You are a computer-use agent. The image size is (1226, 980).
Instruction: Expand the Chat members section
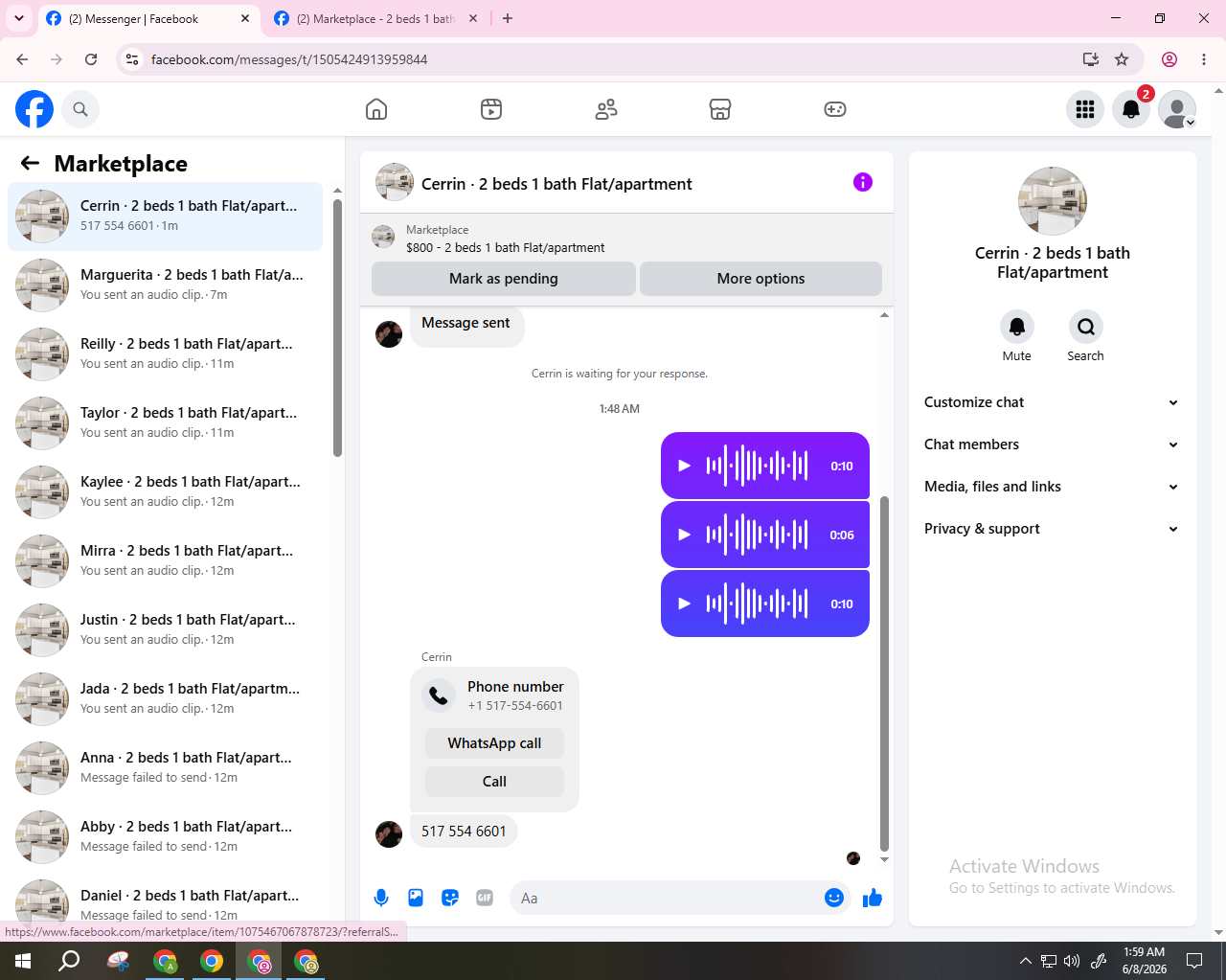(1052, 444)
